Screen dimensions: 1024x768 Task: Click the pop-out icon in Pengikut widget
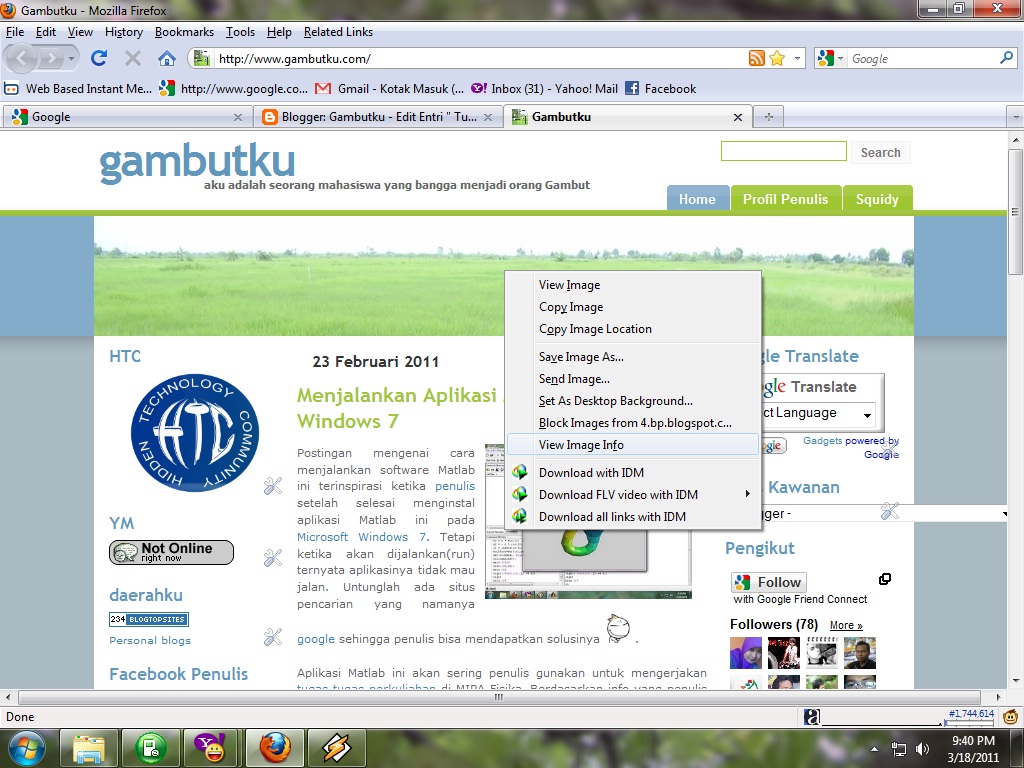tap(885, 579)
